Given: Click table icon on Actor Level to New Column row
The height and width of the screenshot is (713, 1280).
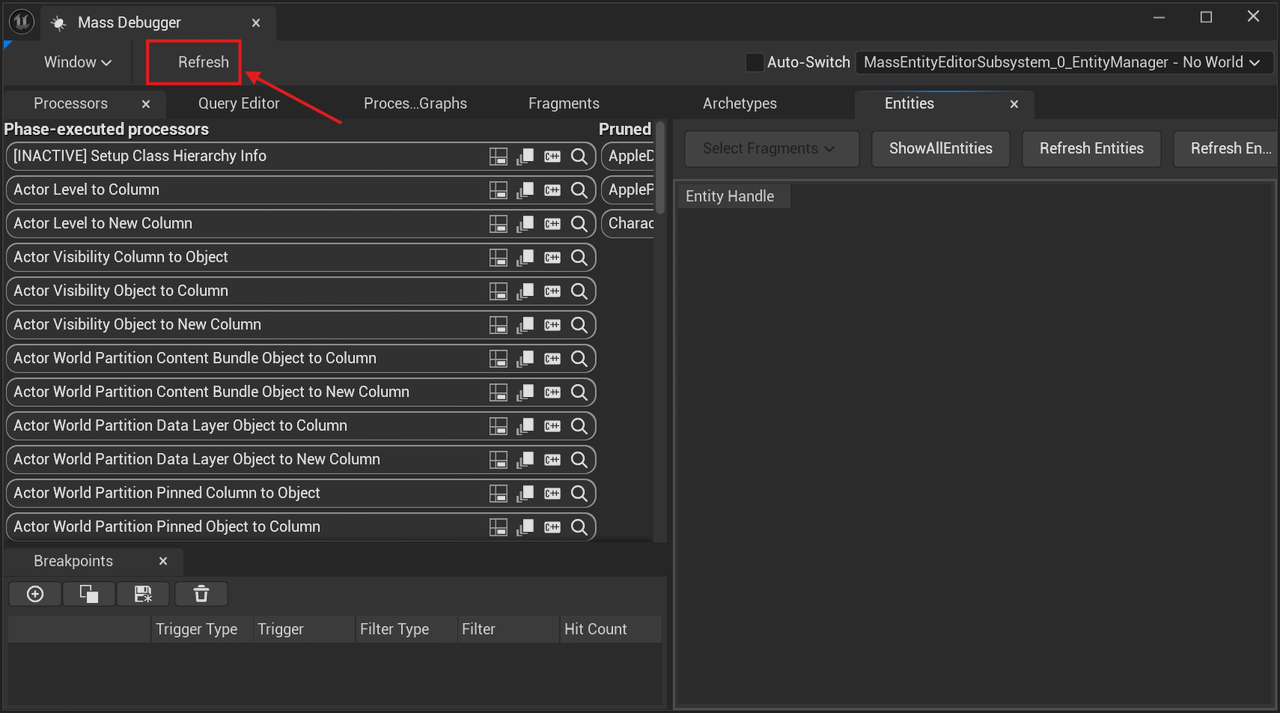Looking at the screenshot, I should point(498,224).
